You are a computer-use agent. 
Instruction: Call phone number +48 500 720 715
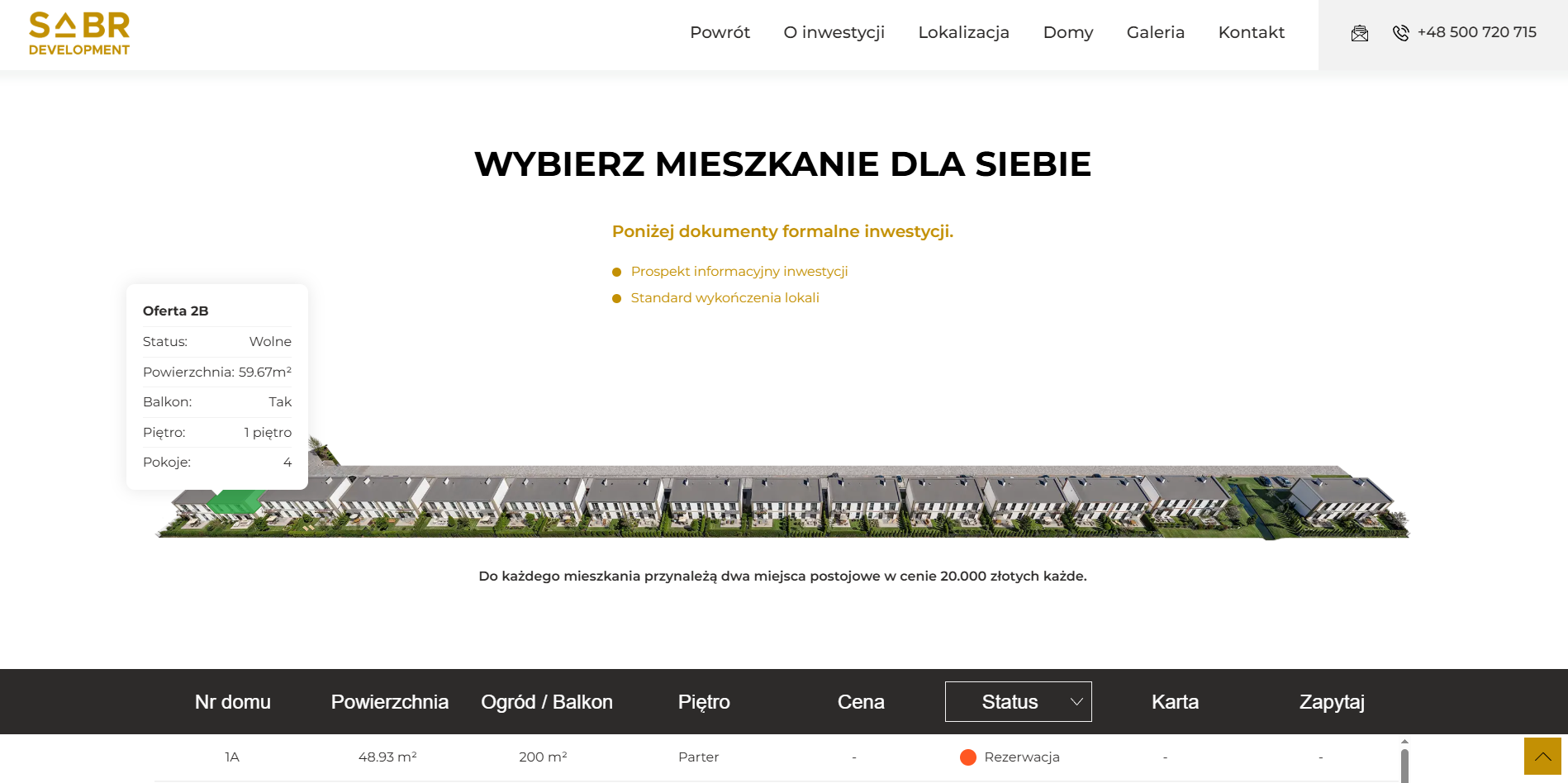pyautogui.click(x=1476, y=32)
